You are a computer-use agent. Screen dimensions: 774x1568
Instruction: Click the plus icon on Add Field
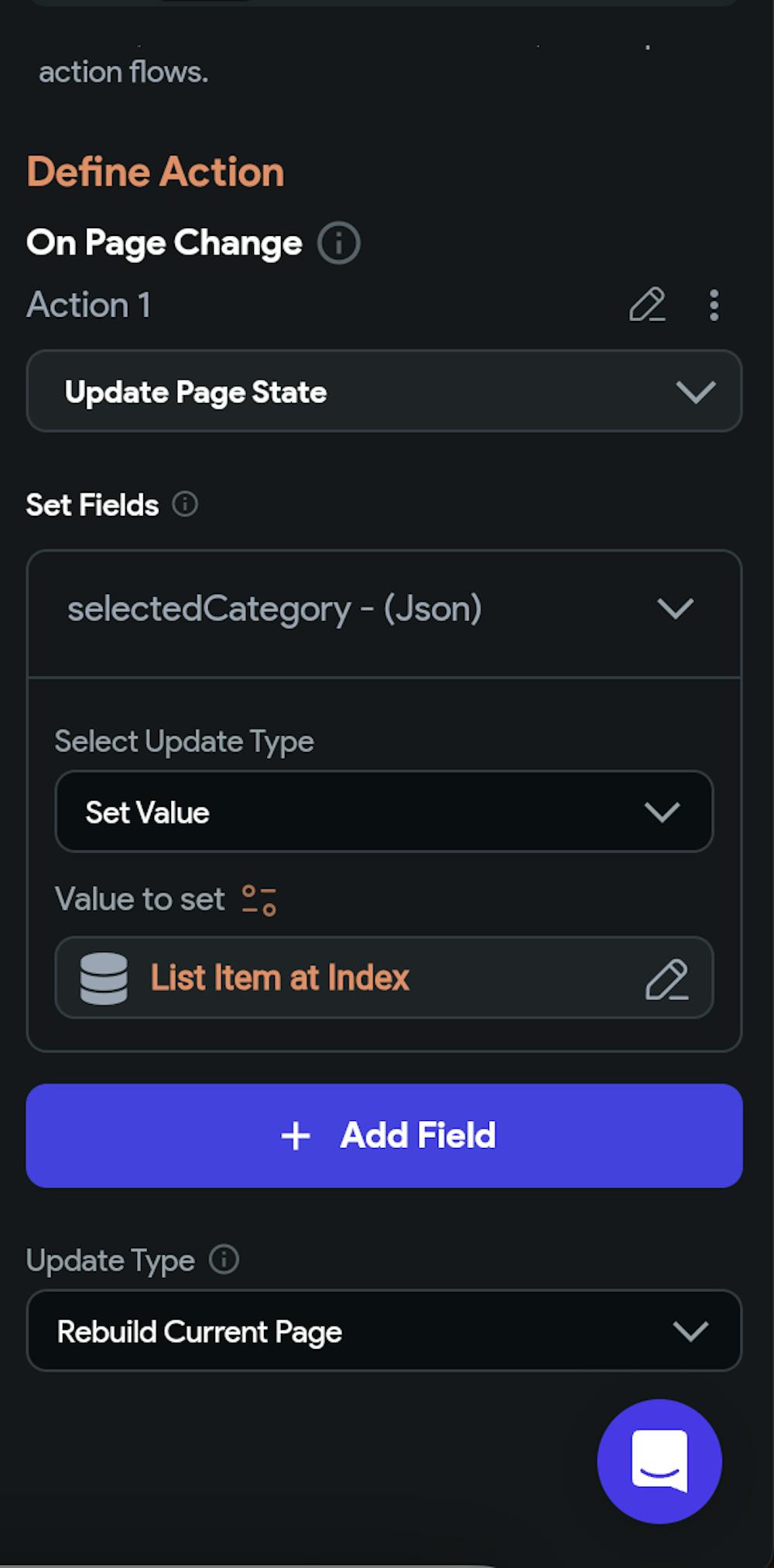click(296, 1136)
